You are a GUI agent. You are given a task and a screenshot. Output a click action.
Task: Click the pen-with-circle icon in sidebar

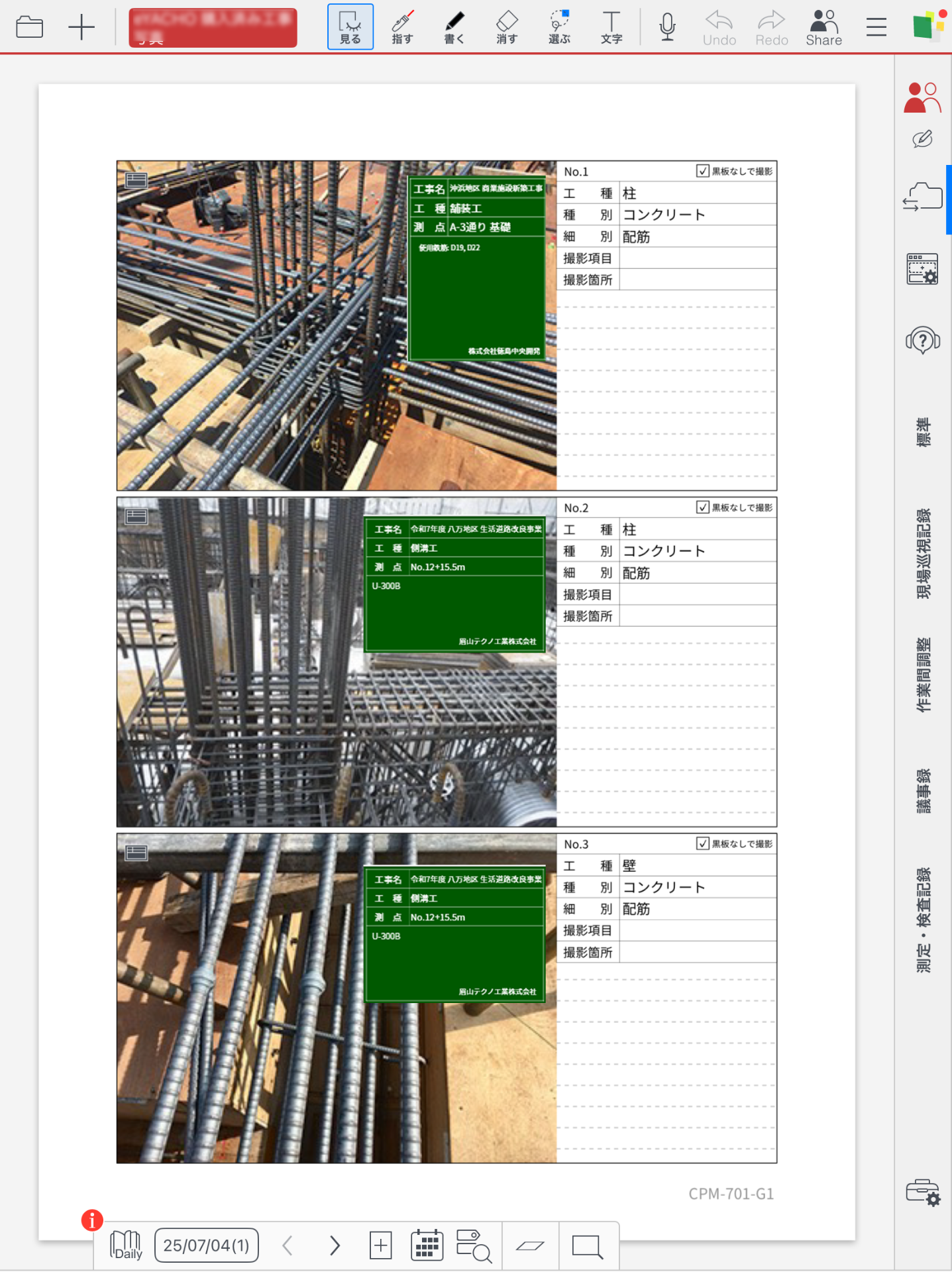[x=922, y=139]
